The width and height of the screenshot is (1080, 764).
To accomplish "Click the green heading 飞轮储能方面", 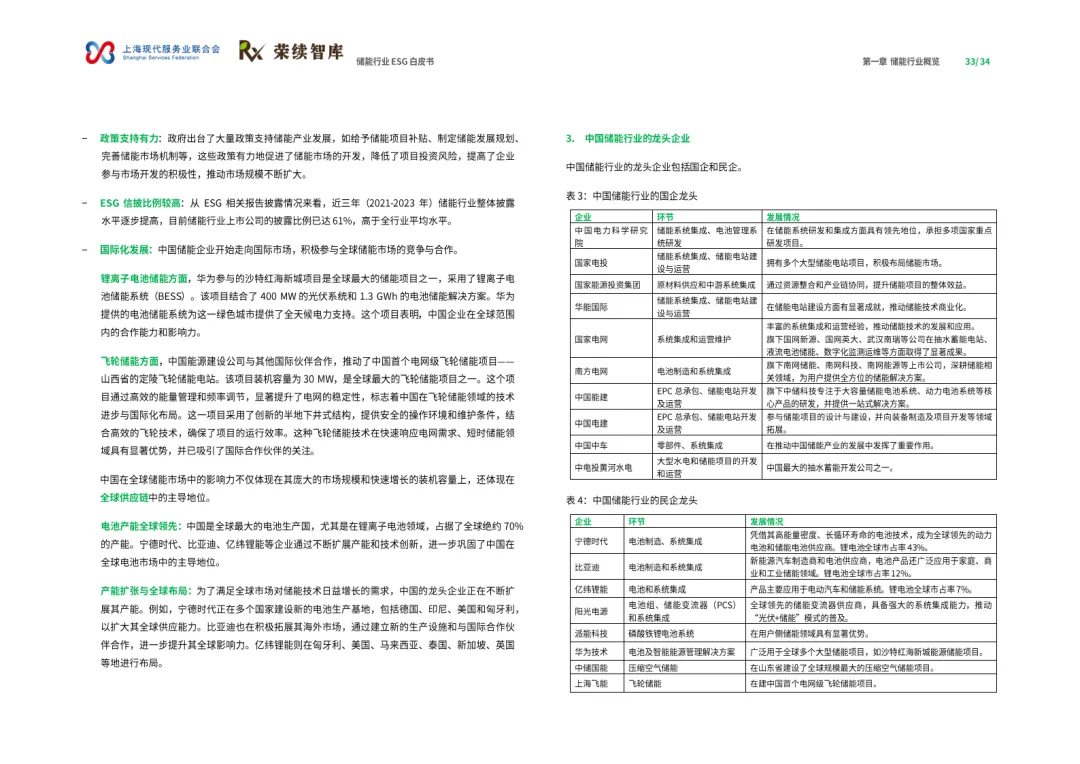I will (129, 361).
